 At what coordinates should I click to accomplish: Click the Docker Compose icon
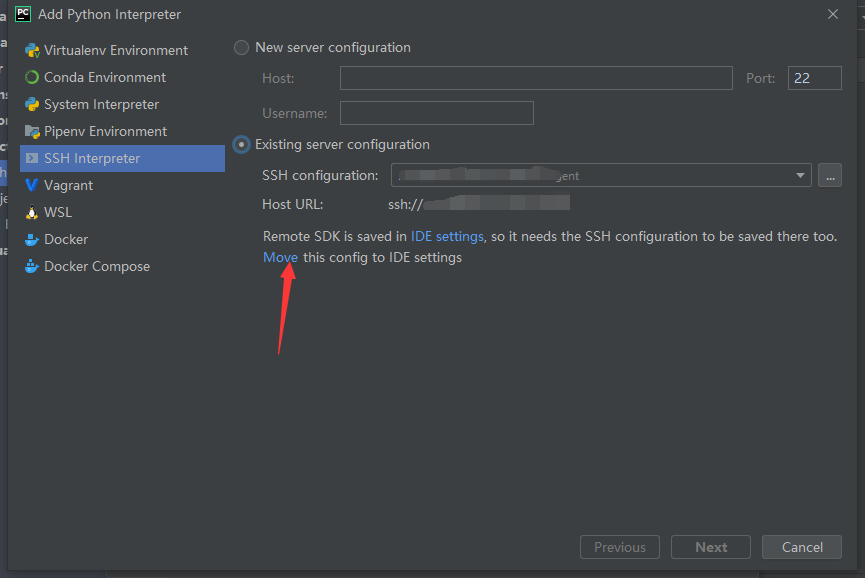(x=32, y=266)
